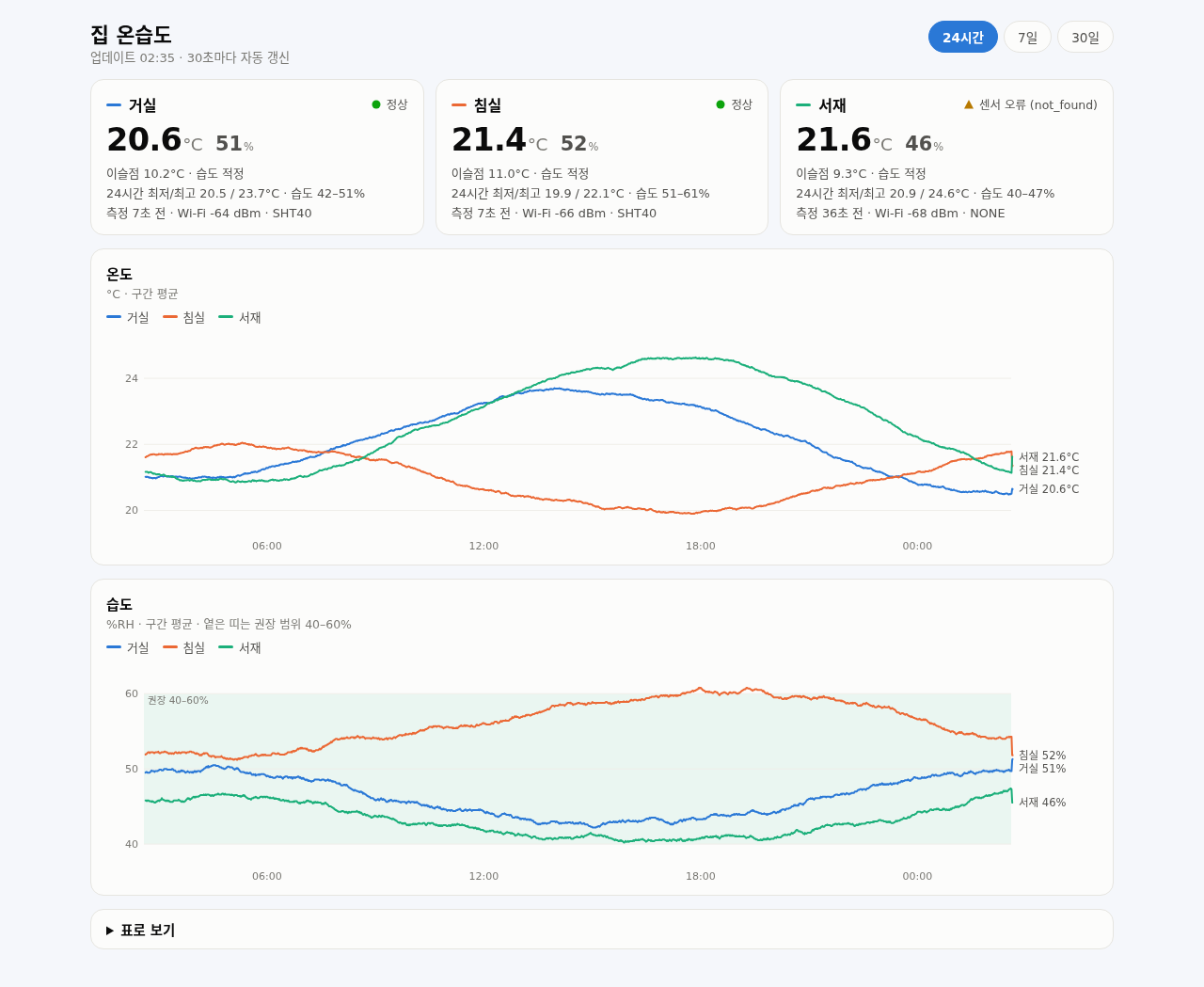
Task: Click the blue color dash beside 거실 card title
Action: (114, 105)
